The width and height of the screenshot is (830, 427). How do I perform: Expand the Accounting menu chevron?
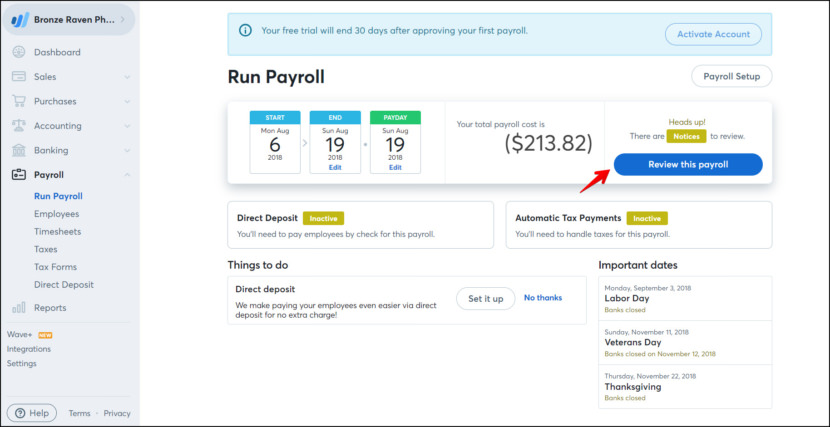tap(127, 126)
